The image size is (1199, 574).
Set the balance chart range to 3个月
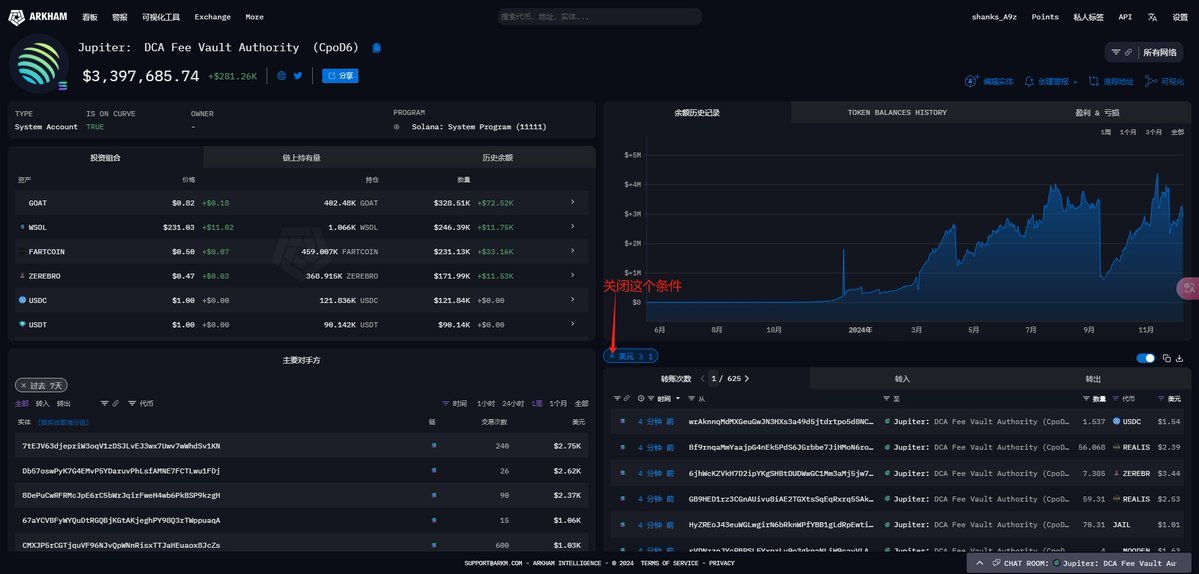pos(1154,132)
